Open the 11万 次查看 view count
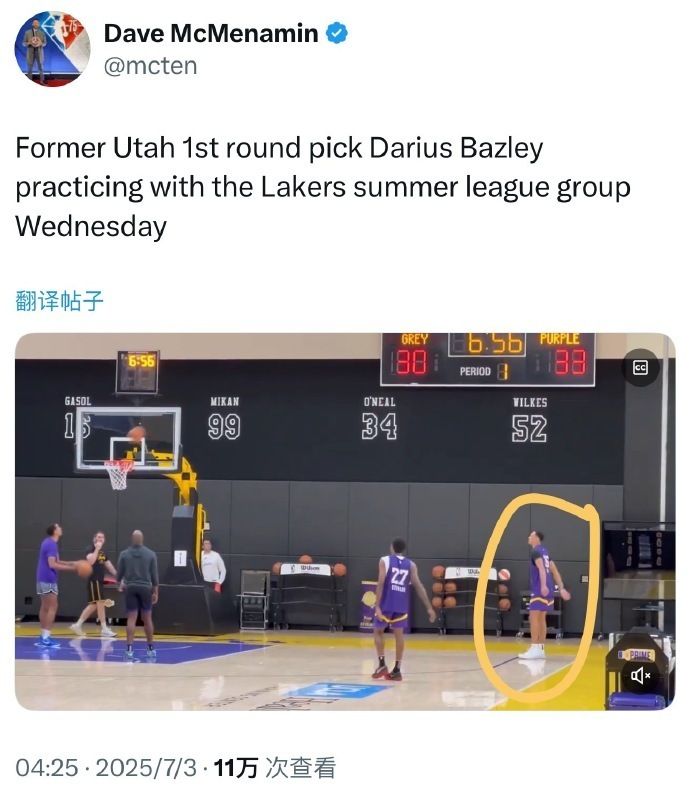This screenshot has width=690, height=786. pos(275,767)
